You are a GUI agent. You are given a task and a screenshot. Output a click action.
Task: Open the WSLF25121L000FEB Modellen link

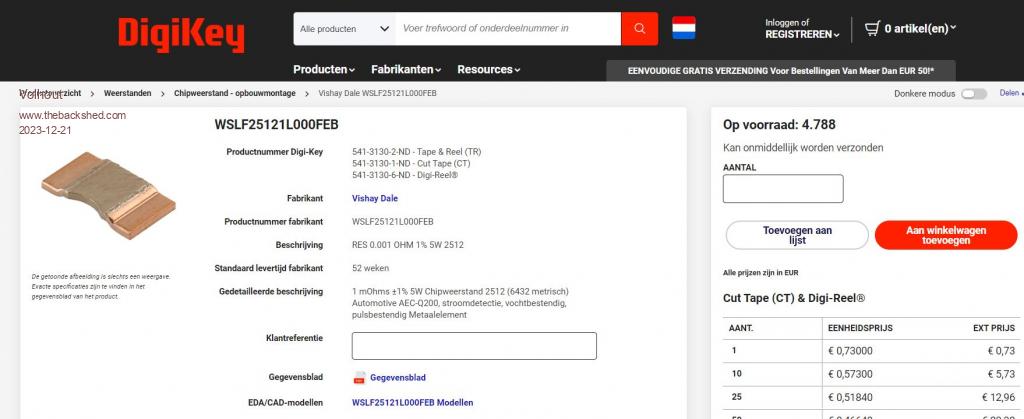[x=412, y=403]
